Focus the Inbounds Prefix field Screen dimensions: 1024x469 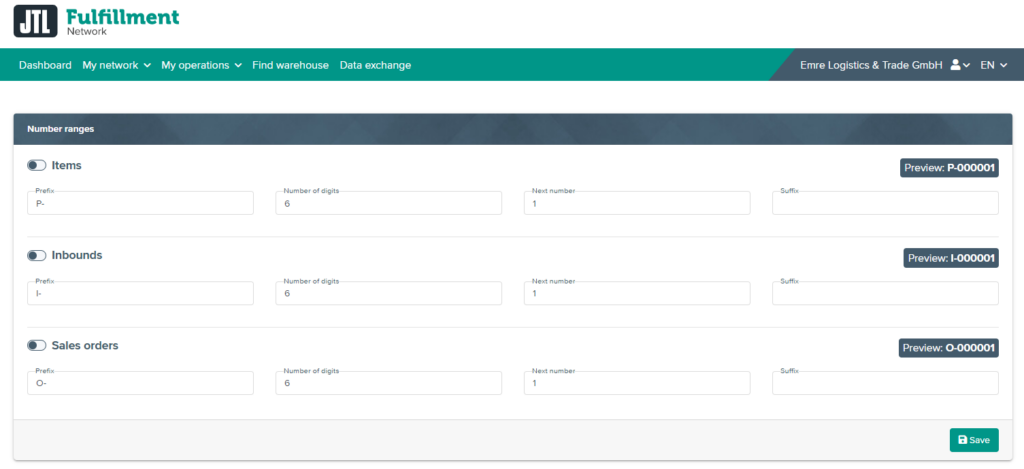tap(140, 293)
